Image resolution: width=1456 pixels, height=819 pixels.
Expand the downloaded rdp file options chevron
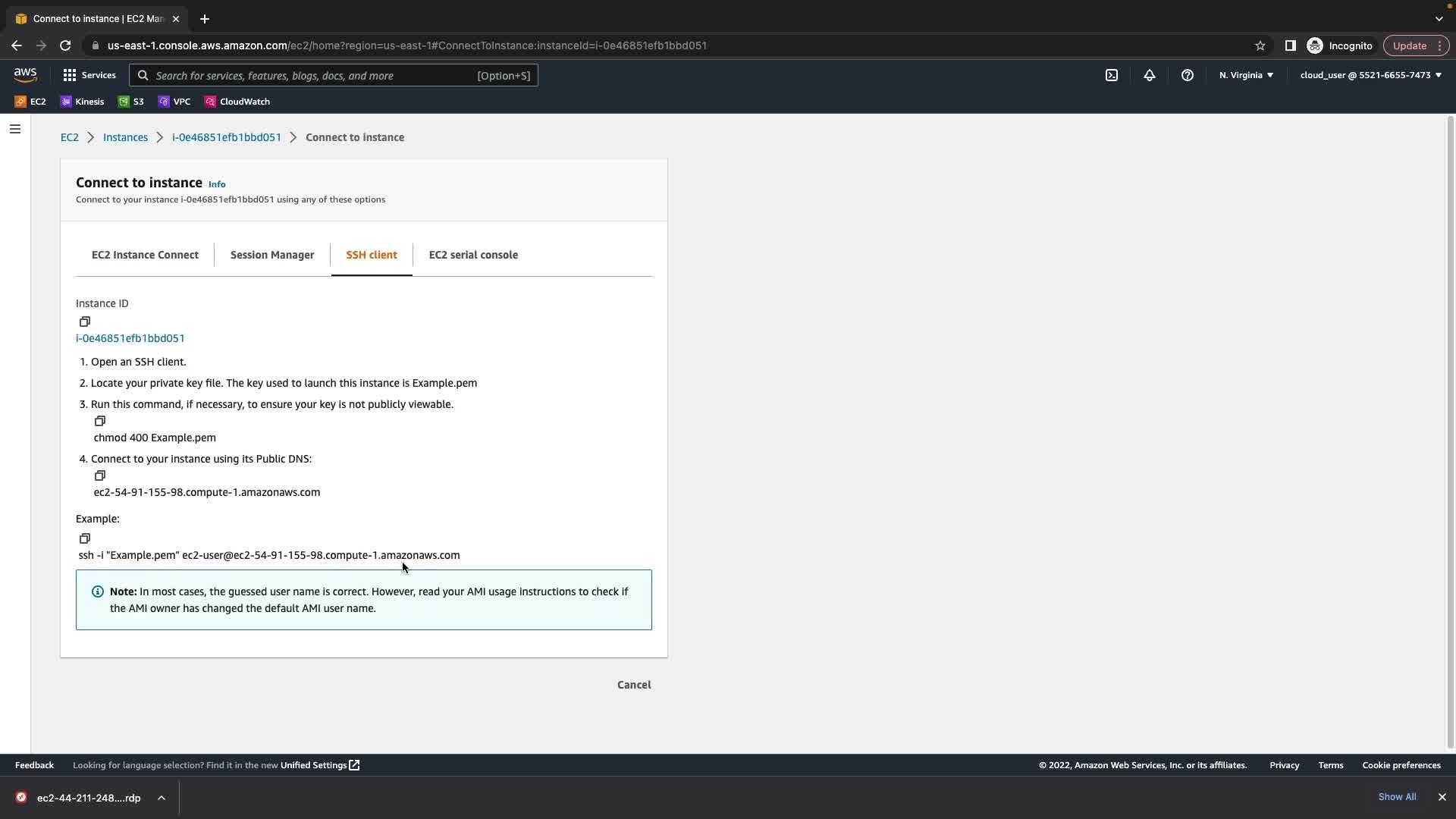coord(162,798)
